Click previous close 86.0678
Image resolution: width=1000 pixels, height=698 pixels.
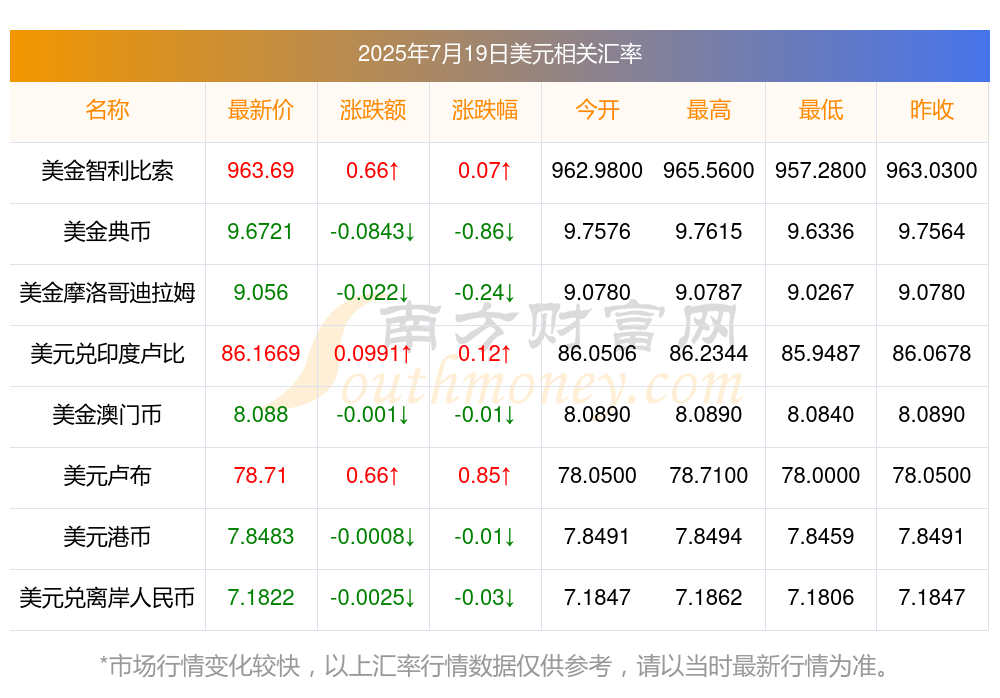[x=932, y=353]
